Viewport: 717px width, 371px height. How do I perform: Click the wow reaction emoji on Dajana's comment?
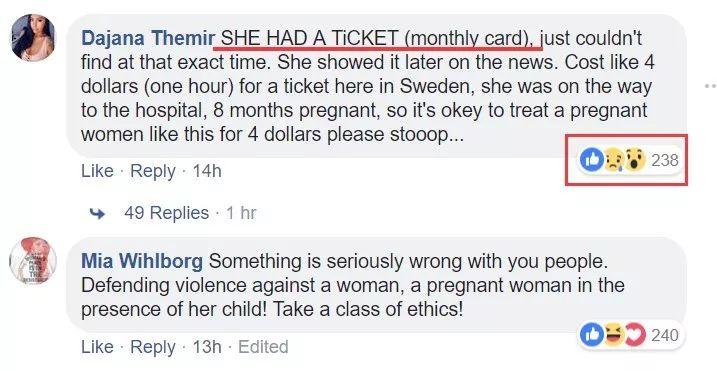pyautogui.click(x=634, y=160)
